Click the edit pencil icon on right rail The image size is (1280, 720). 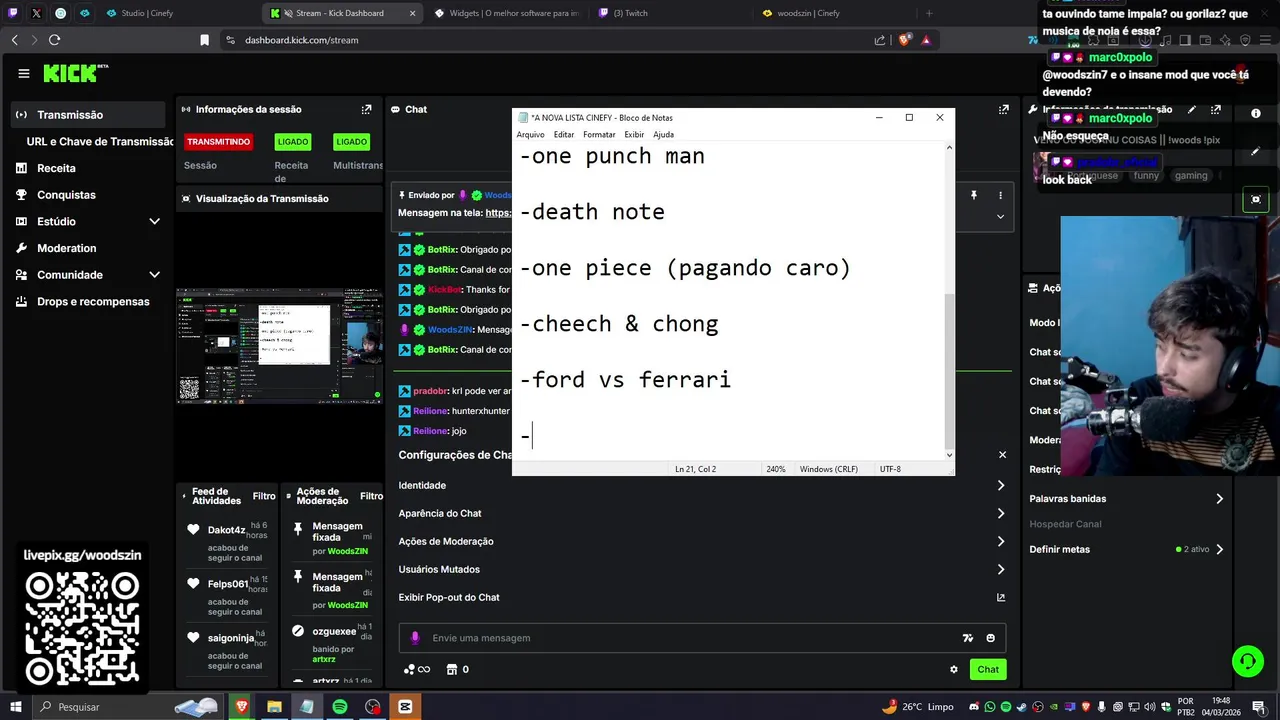pos(1255,152)
